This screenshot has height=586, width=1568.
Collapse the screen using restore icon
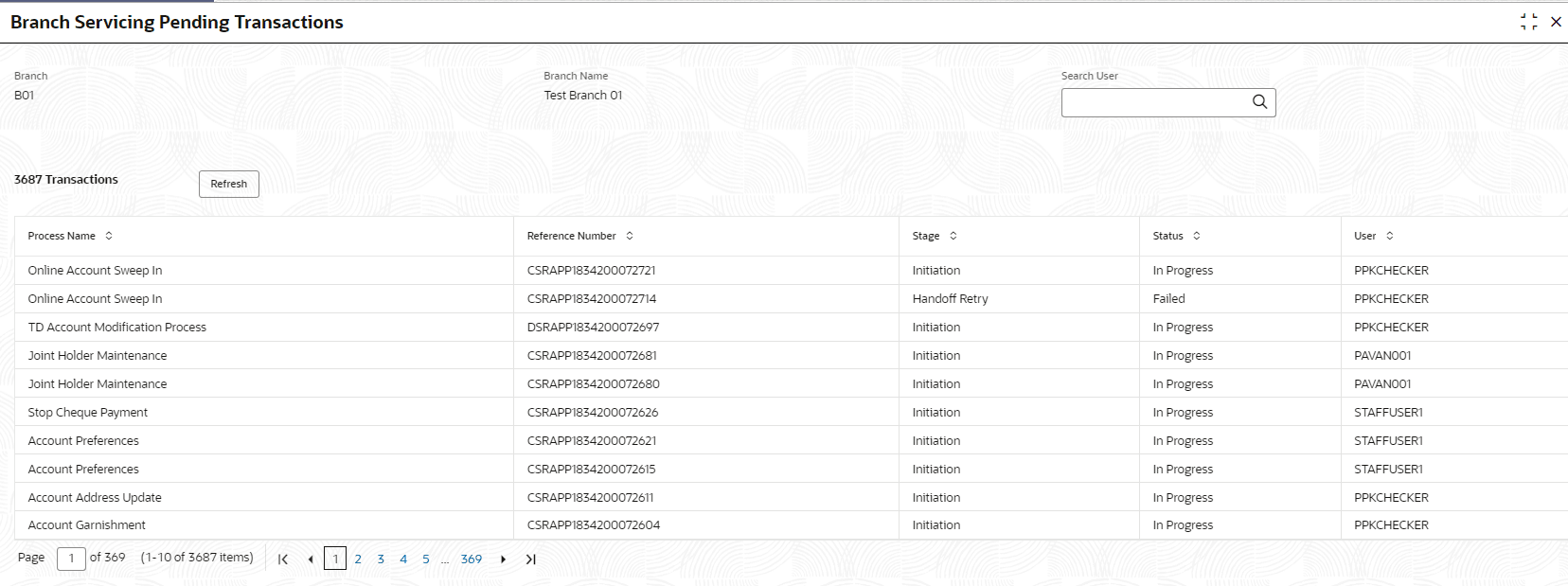[x=1528, y=22]
